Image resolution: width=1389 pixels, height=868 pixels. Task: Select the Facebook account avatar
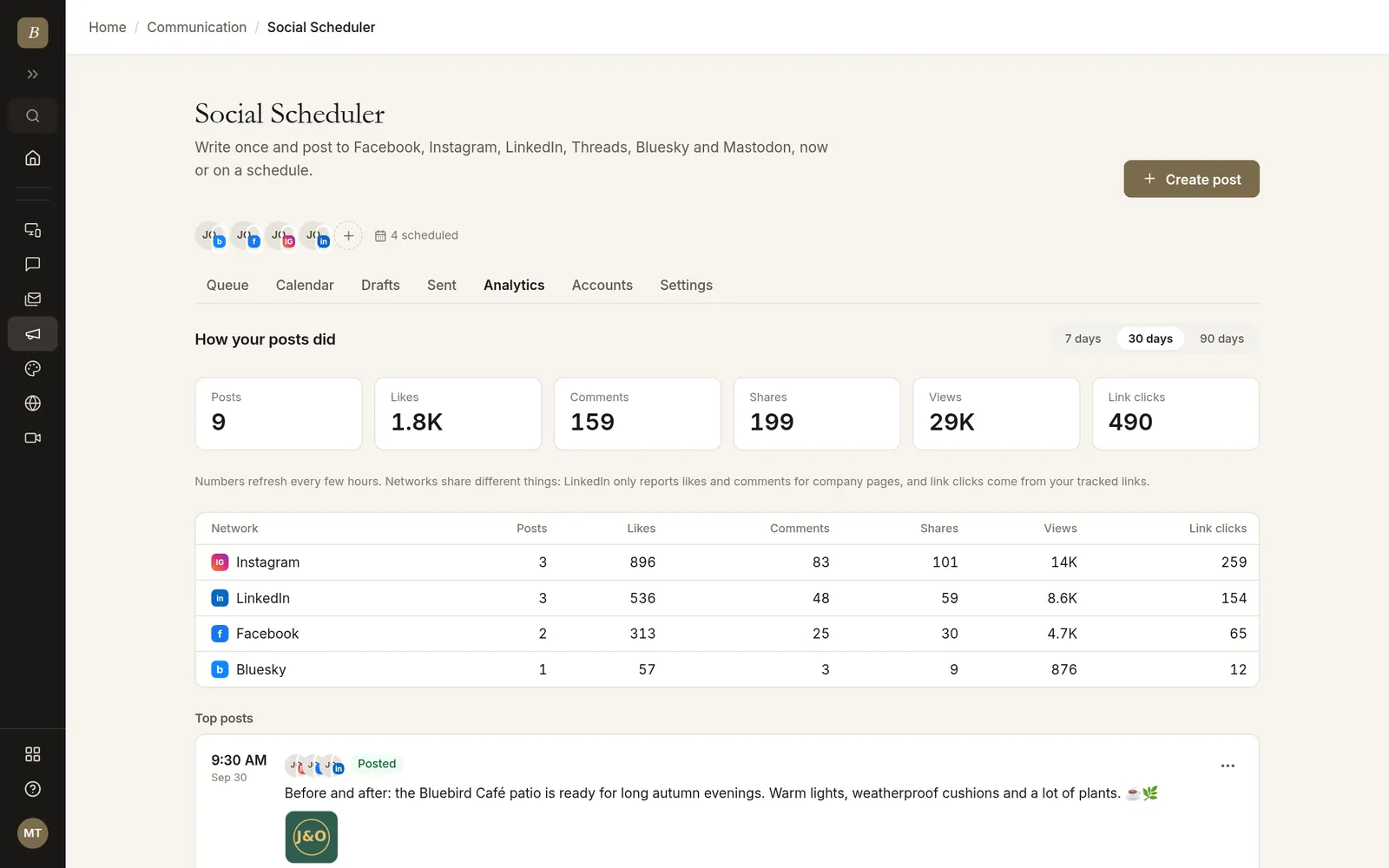tap(245, 235)
